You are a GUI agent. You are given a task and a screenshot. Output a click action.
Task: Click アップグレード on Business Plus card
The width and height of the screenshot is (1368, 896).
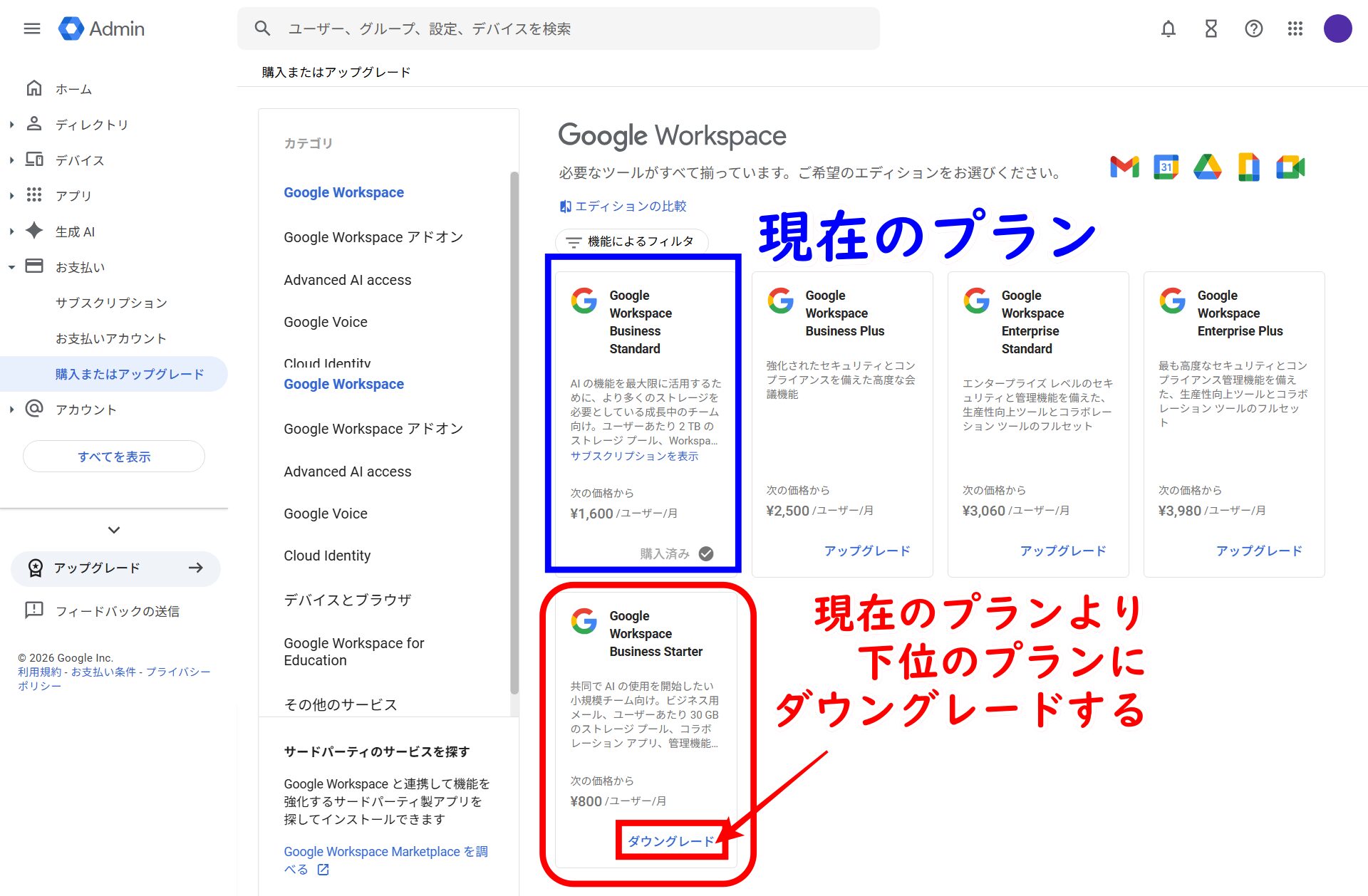[x=866, y=551]
